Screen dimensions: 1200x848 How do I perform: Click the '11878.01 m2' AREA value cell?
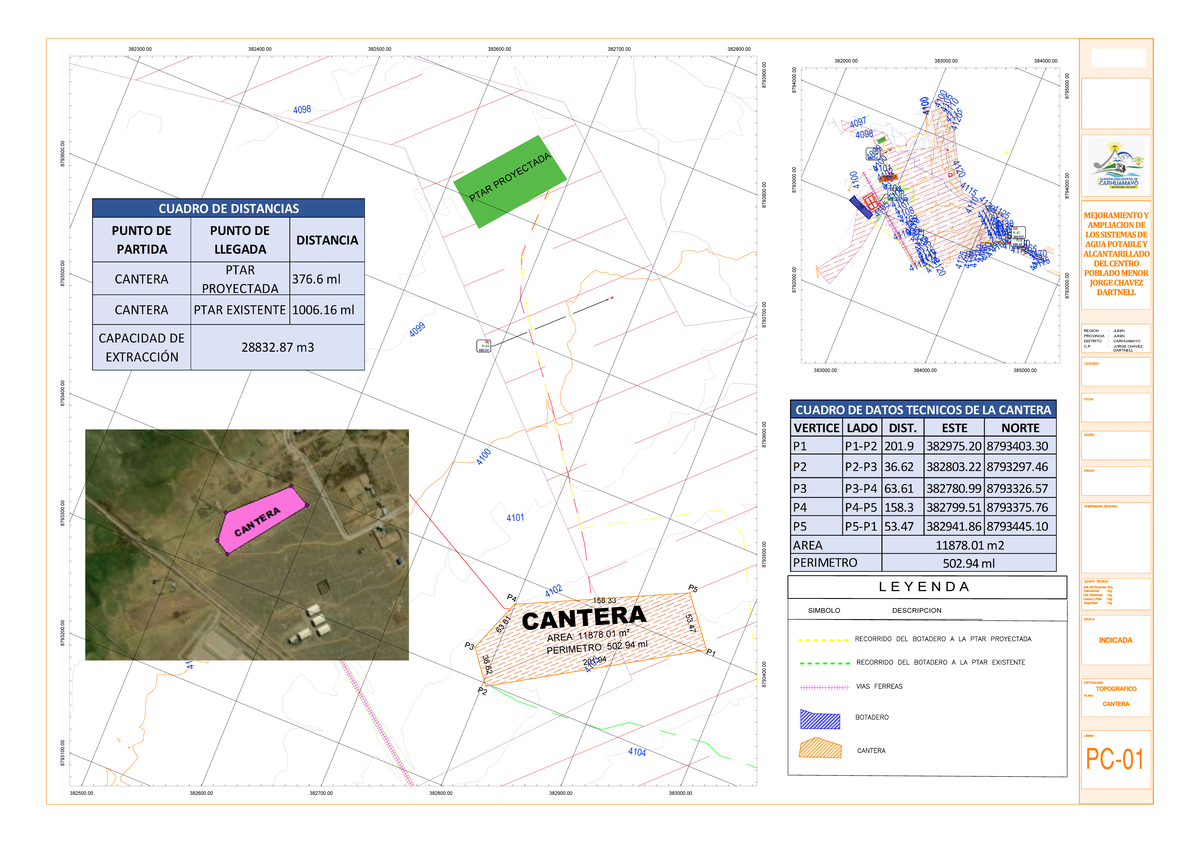coord(970,545)
